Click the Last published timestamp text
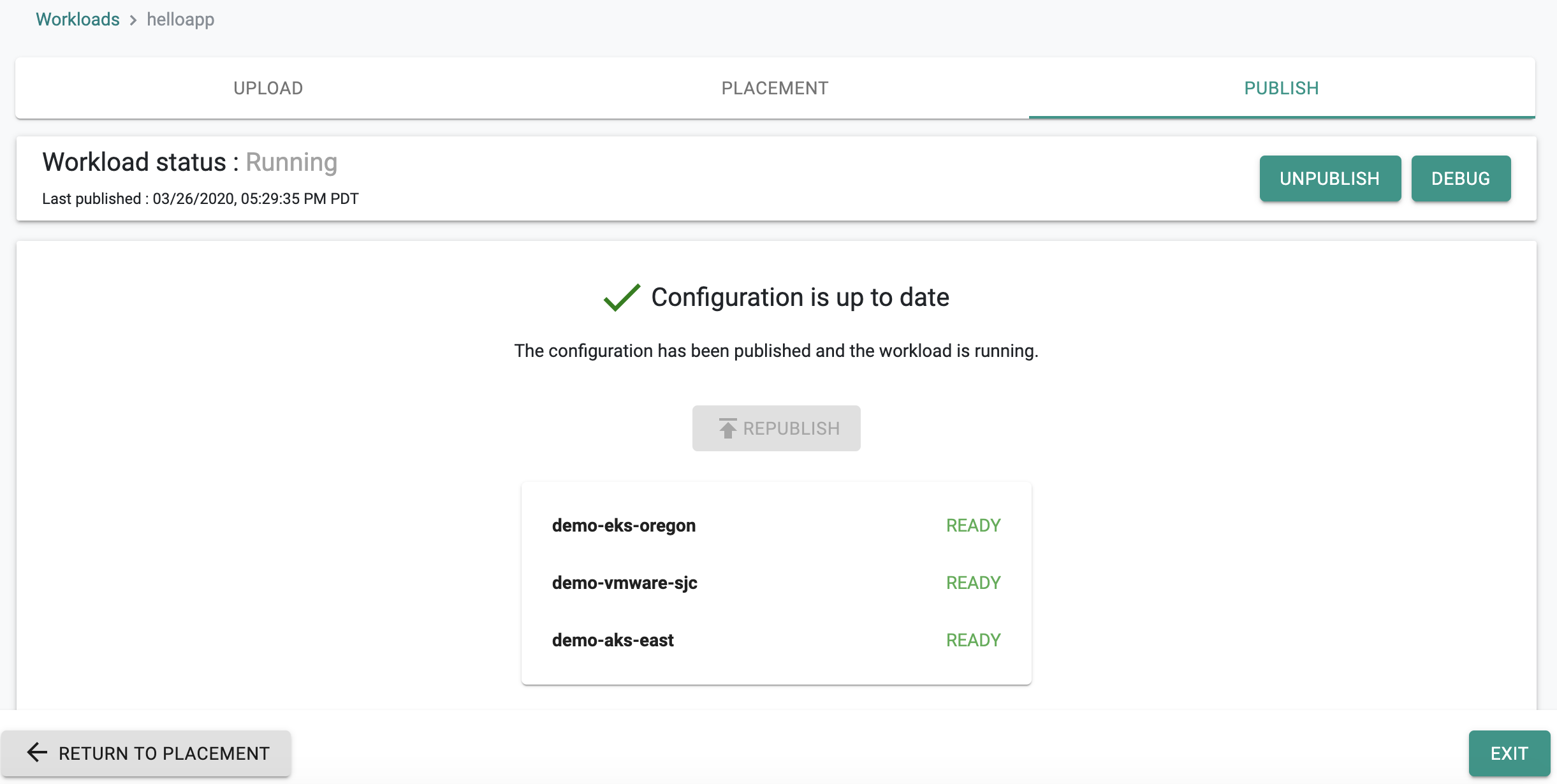Screen dimensions: 1557x784 [x=200, y=199]
